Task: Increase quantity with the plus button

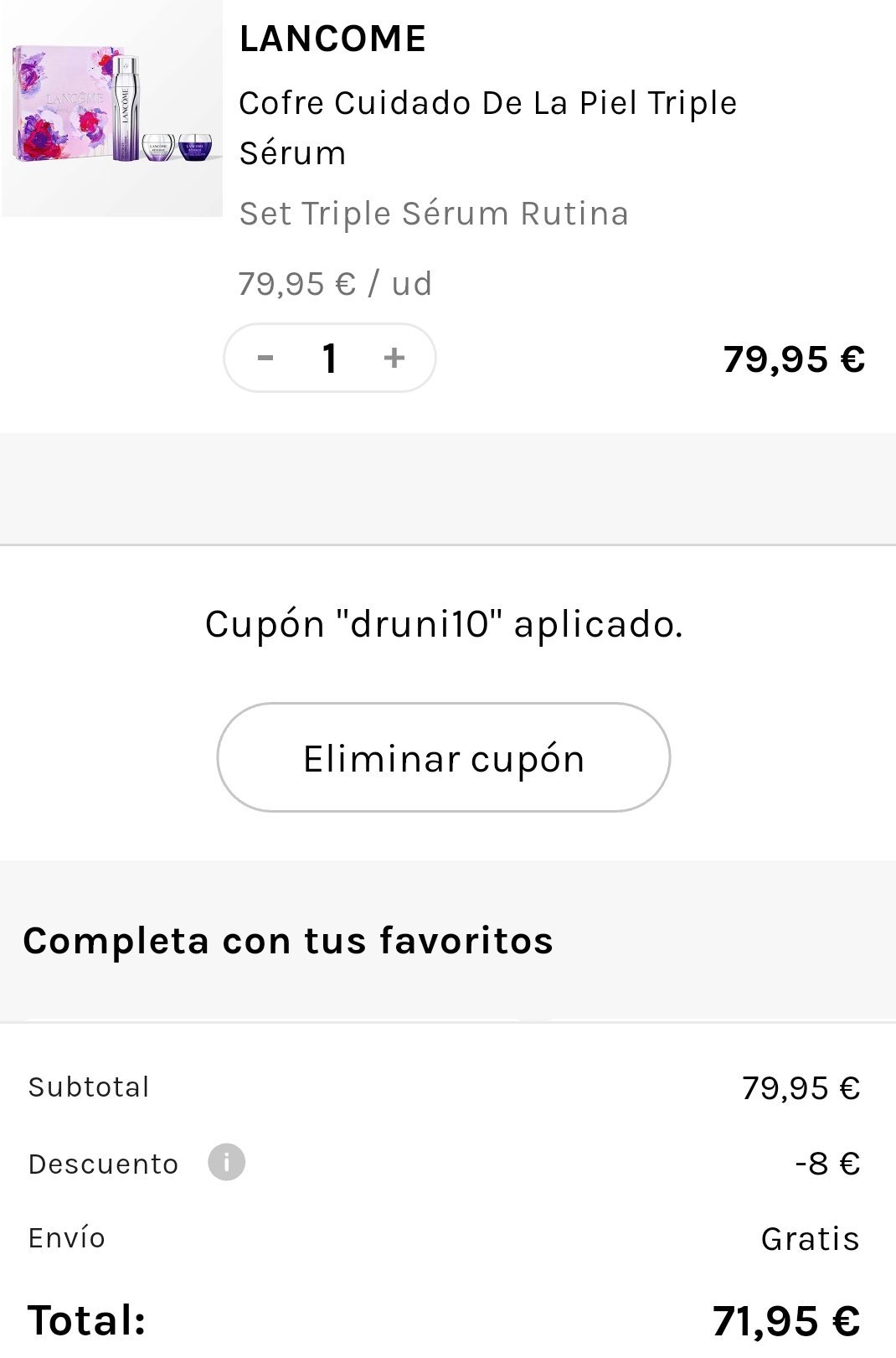Action: coord(394,359)
